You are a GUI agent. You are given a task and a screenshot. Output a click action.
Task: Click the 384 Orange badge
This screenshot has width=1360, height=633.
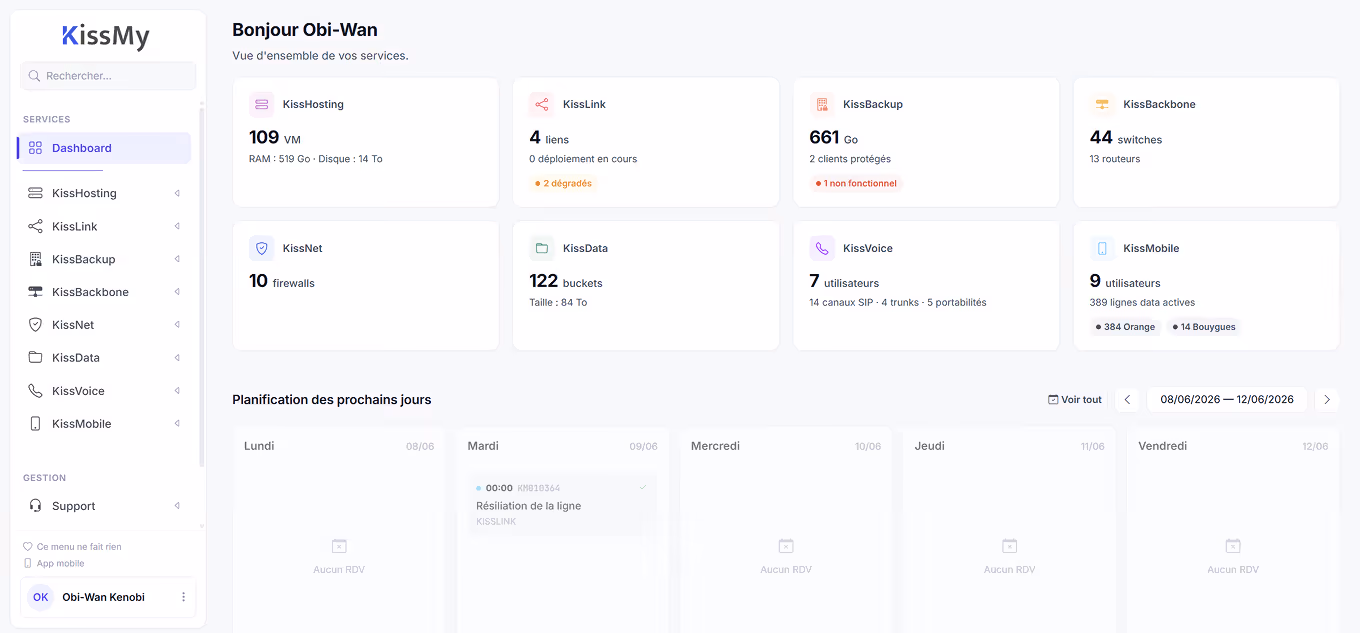click(1126, 327)
